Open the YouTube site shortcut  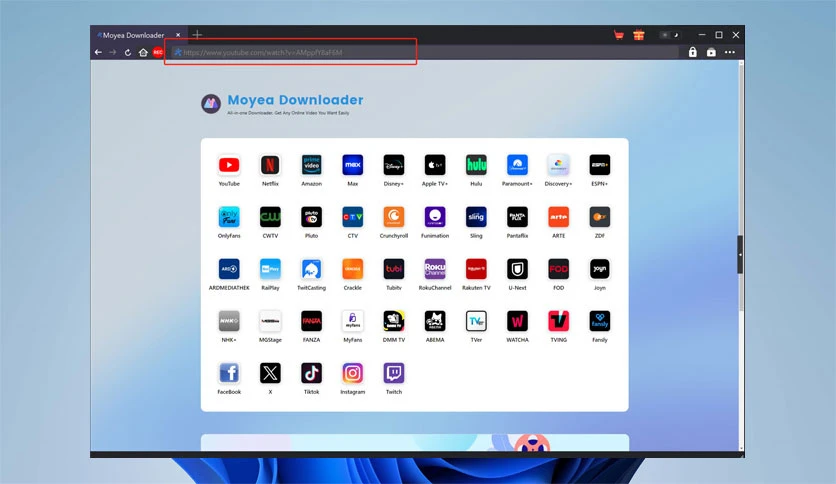[229, 165]
